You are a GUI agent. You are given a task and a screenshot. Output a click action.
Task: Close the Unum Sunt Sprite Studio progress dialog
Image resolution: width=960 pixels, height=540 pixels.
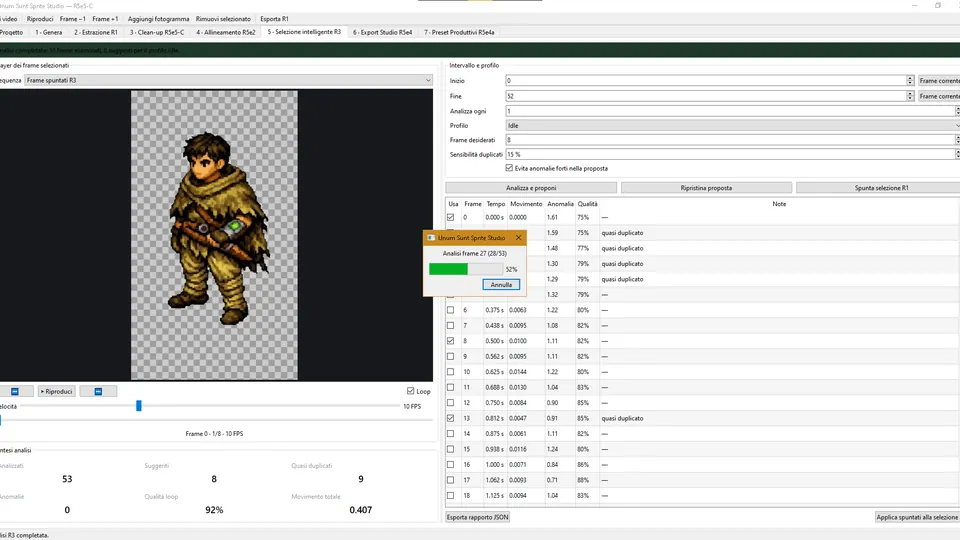[x=519, y=238]
